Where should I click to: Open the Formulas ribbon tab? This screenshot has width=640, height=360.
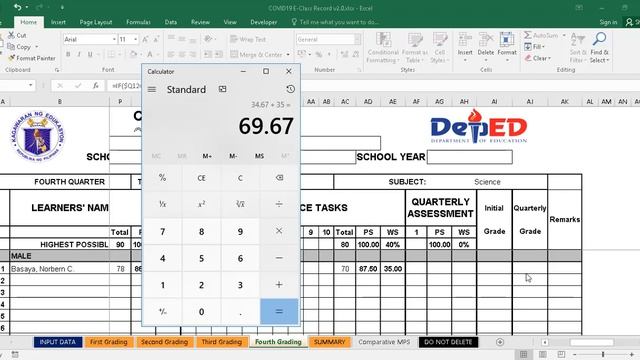pos(138,22)
